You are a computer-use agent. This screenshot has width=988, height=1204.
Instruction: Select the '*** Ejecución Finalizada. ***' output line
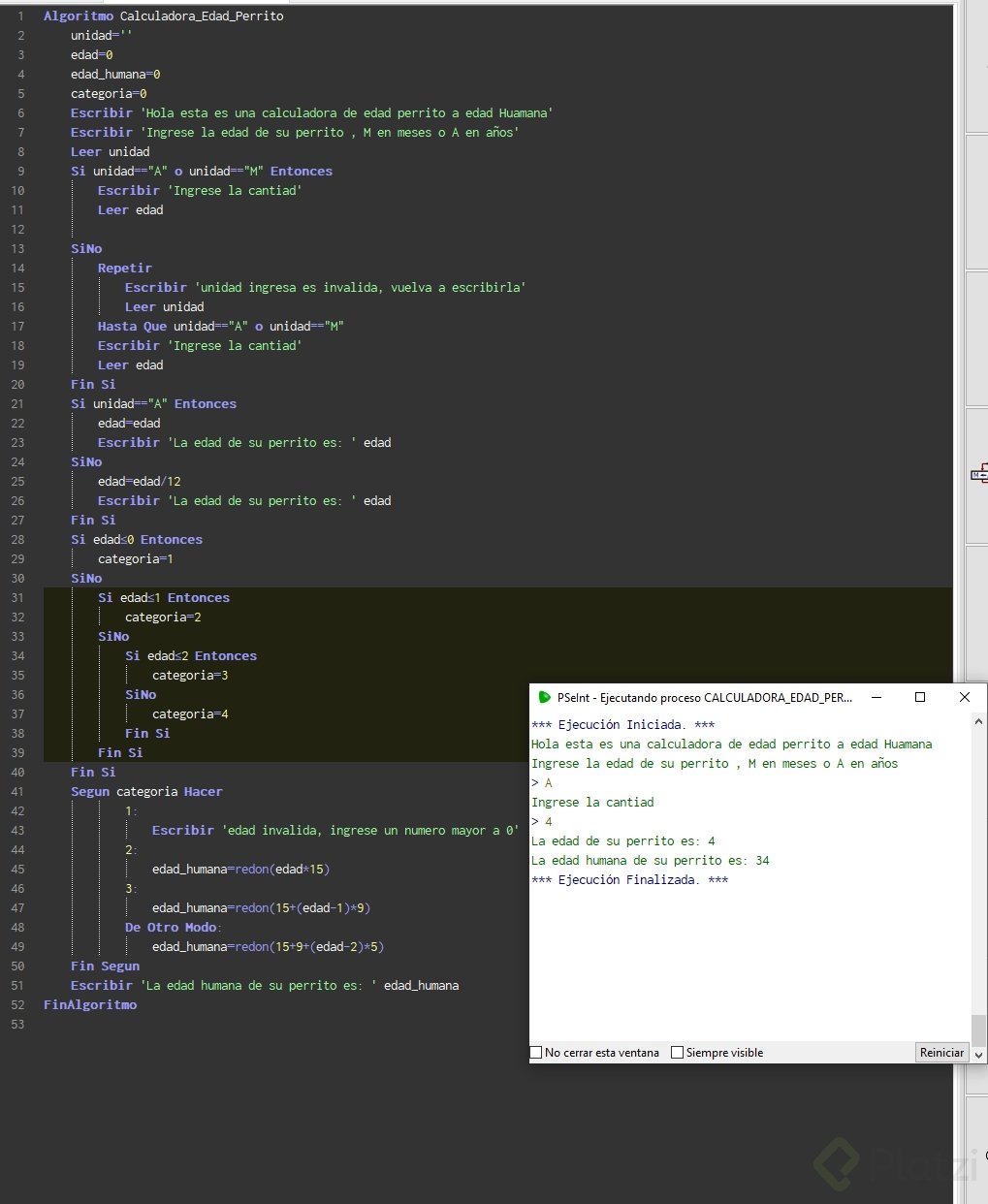(x=629, y=879)
